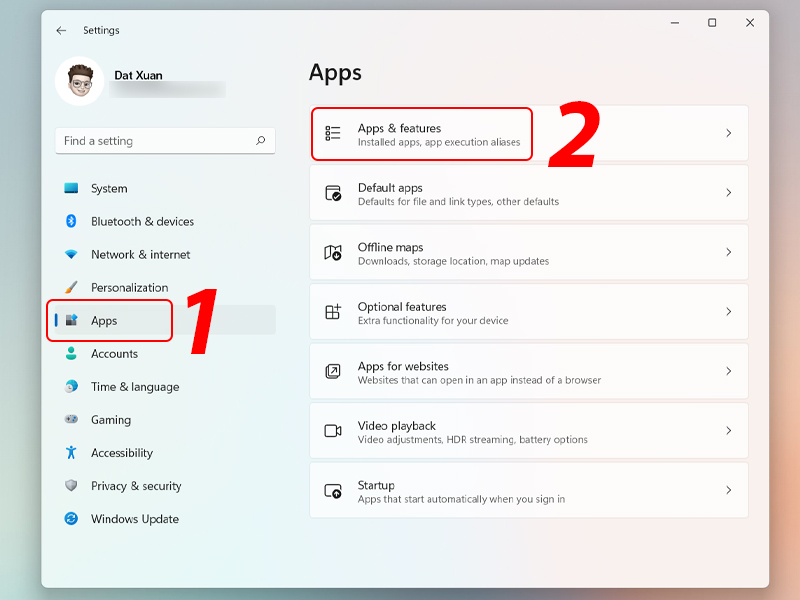This screenshot has height=600, width=800.
Task: Minimize the Settings window
Action: pyautogui.click(x=674, y=23)
